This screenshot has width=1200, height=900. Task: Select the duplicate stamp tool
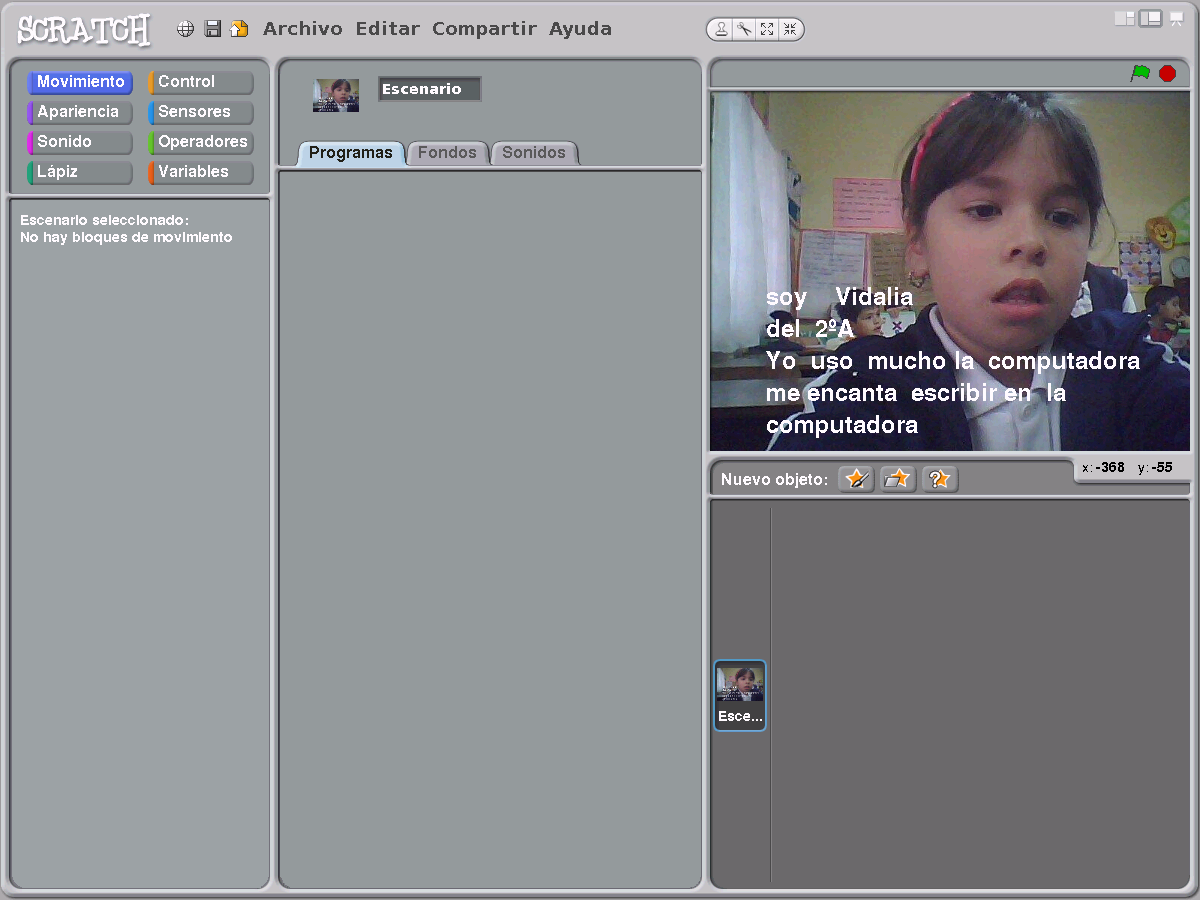721,29
